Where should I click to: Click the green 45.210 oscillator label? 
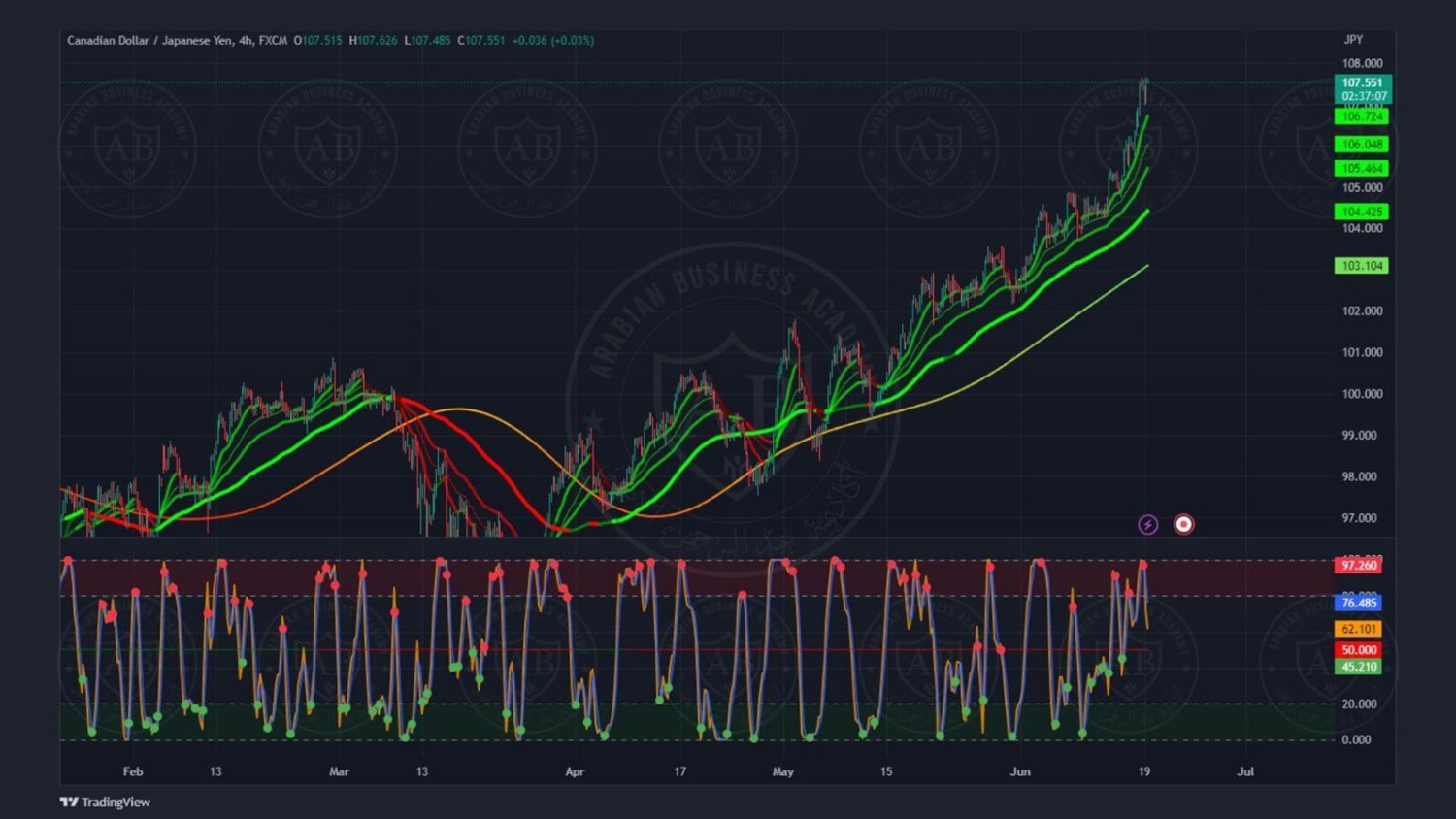pos(1358,667)
